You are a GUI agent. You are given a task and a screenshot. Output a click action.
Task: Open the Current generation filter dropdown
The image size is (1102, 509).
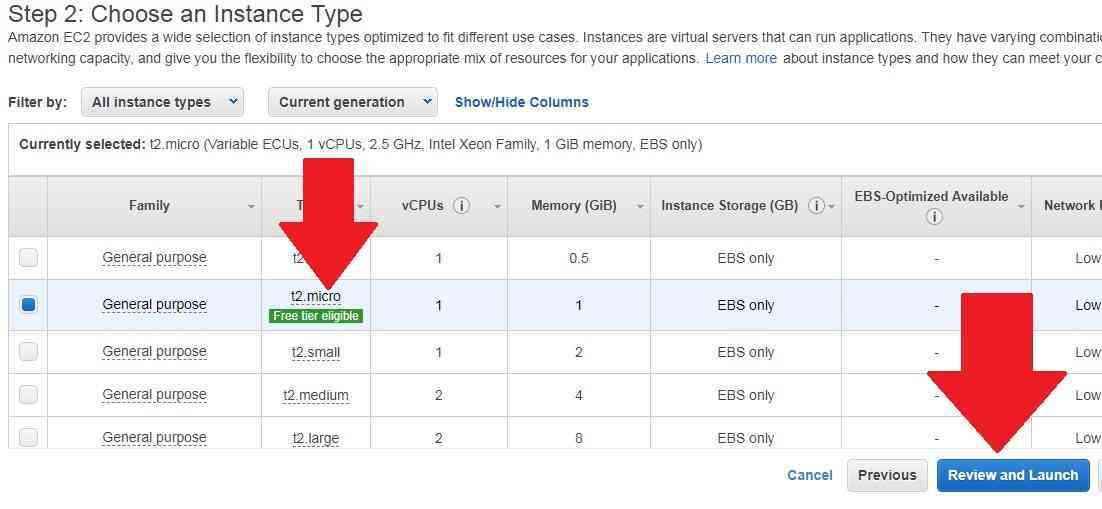[x=352, y=102]
